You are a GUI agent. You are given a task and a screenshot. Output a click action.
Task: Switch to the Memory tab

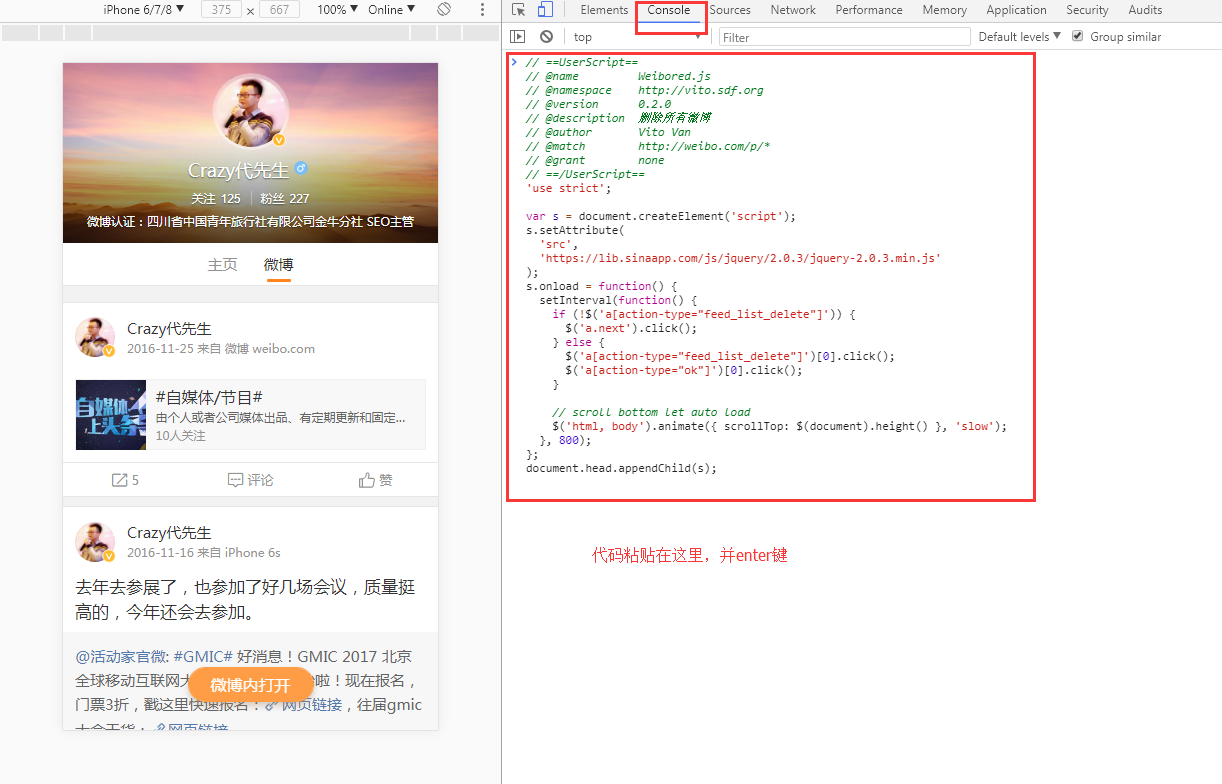point(944,10)
